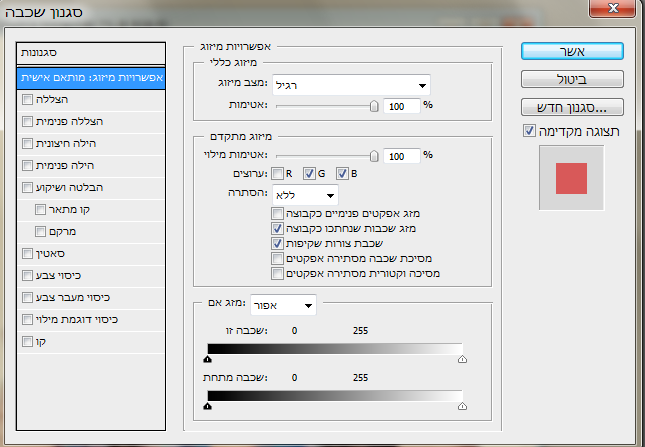Click the שכבה זו gradient bar
The height and width of the screenshot is (447, 645).
pyautogui.click(x=335, y=349)
